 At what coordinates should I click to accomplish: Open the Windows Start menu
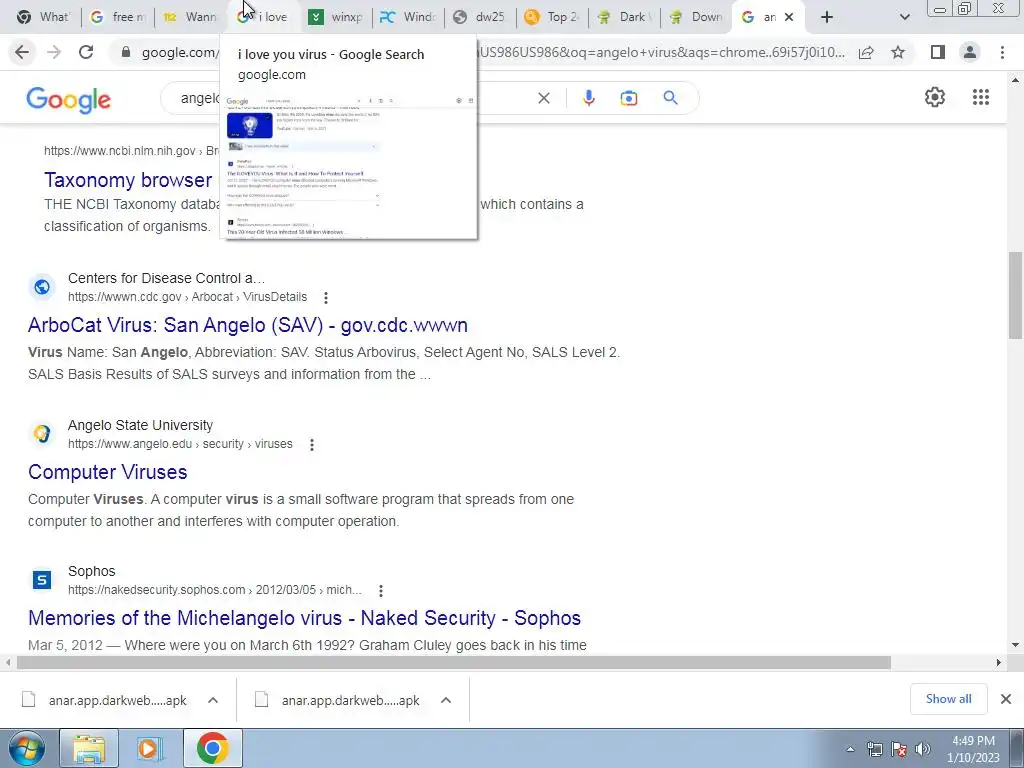(x=26, y=748)
